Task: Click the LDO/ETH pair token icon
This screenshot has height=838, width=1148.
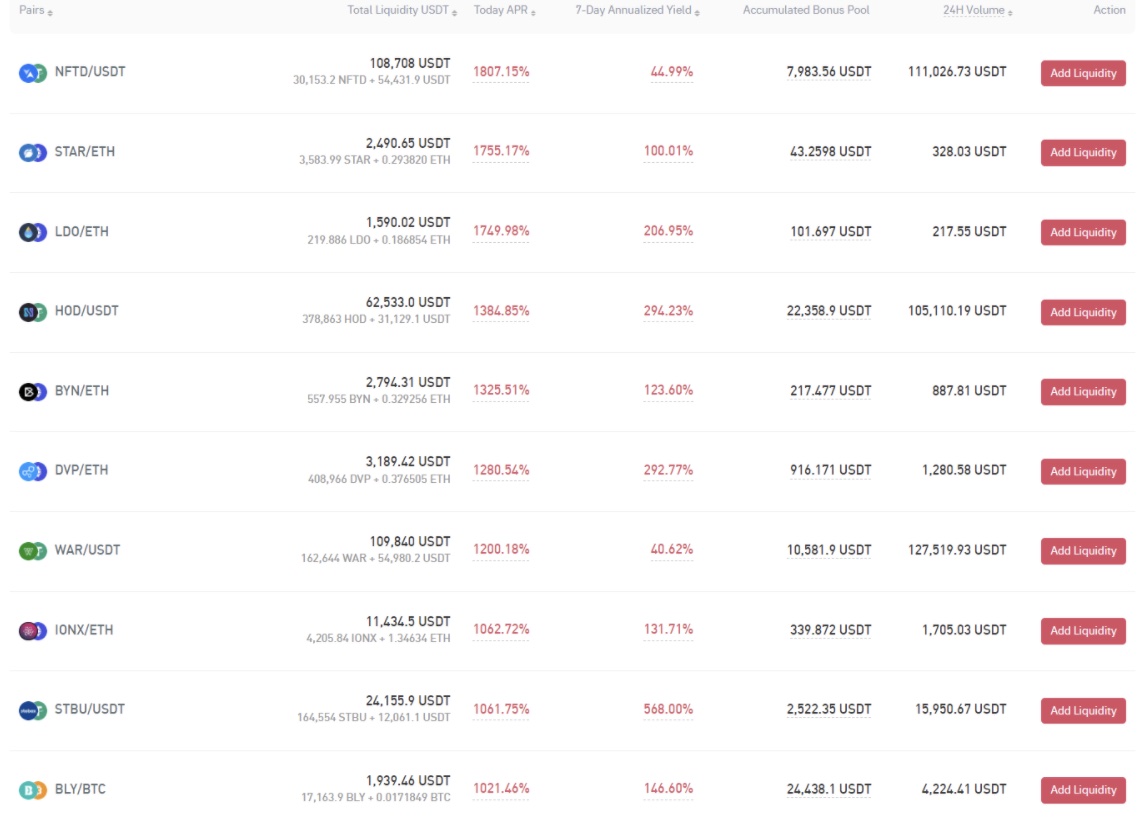Action: coord(33,232)
